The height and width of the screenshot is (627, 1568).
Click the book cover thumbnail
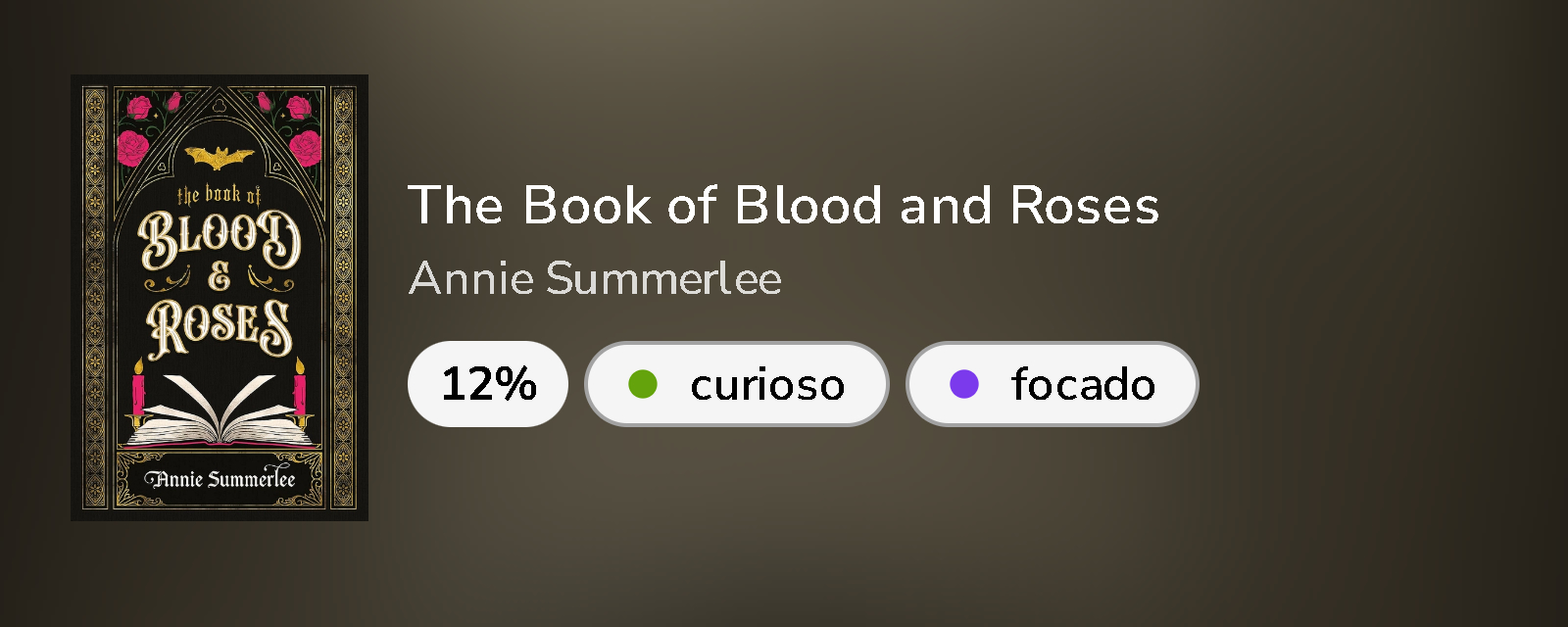[x=220, y=298]
